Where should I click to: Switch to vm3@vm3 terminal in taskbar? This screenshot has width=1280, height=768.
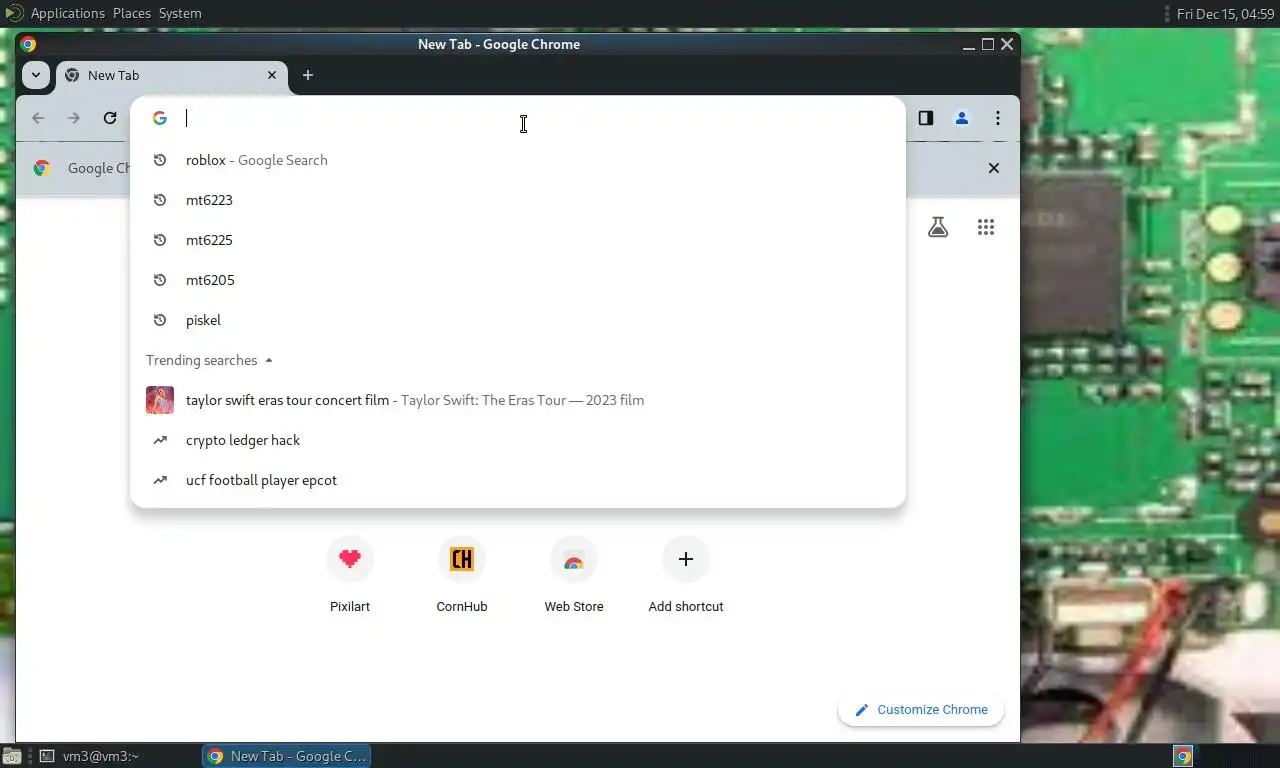tap(118, 756)
